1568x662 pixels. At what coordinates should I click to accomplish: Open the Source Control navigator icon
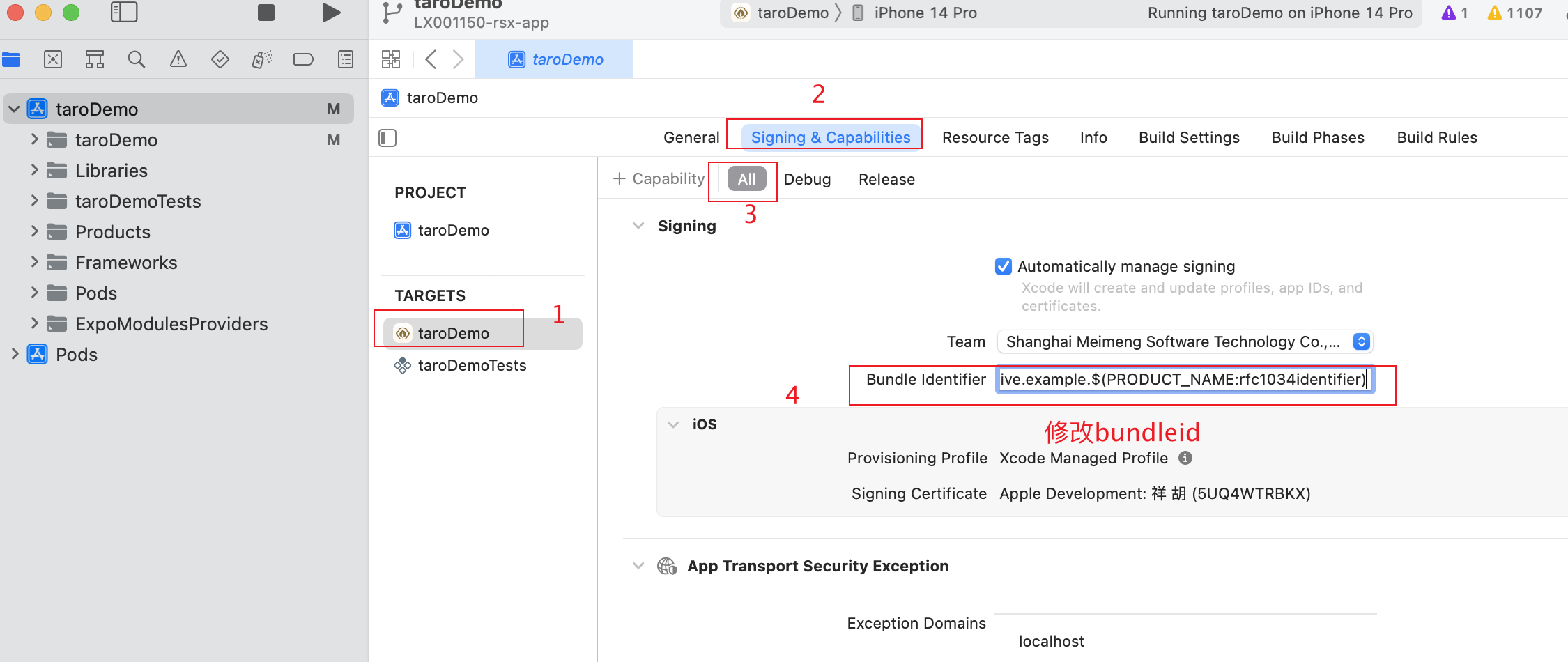click(53, 59)
